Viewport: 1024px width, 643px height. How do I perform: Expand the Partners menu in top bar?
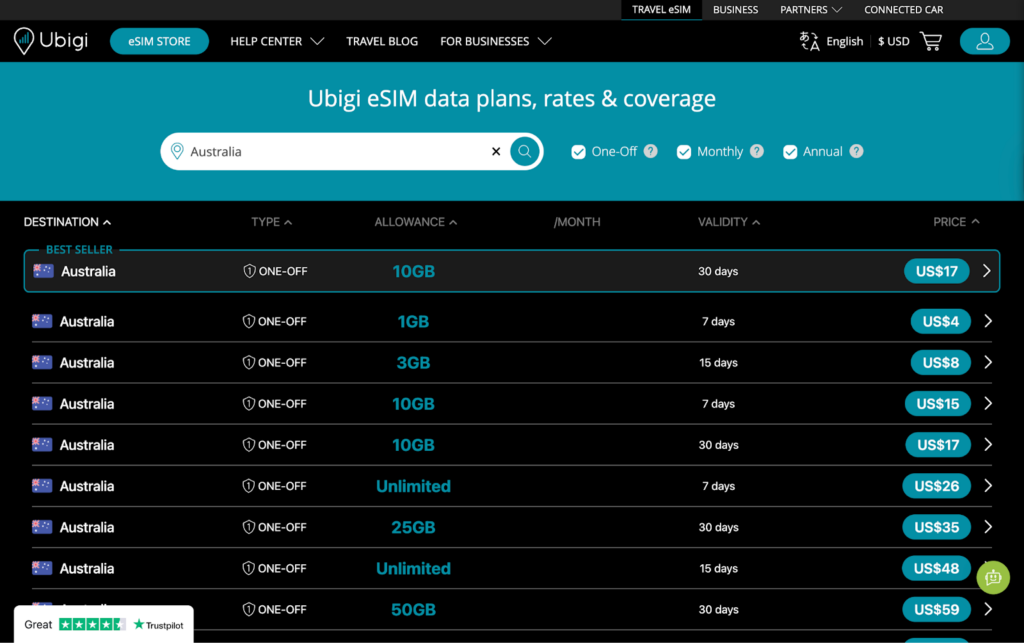[x=811, y=10]
